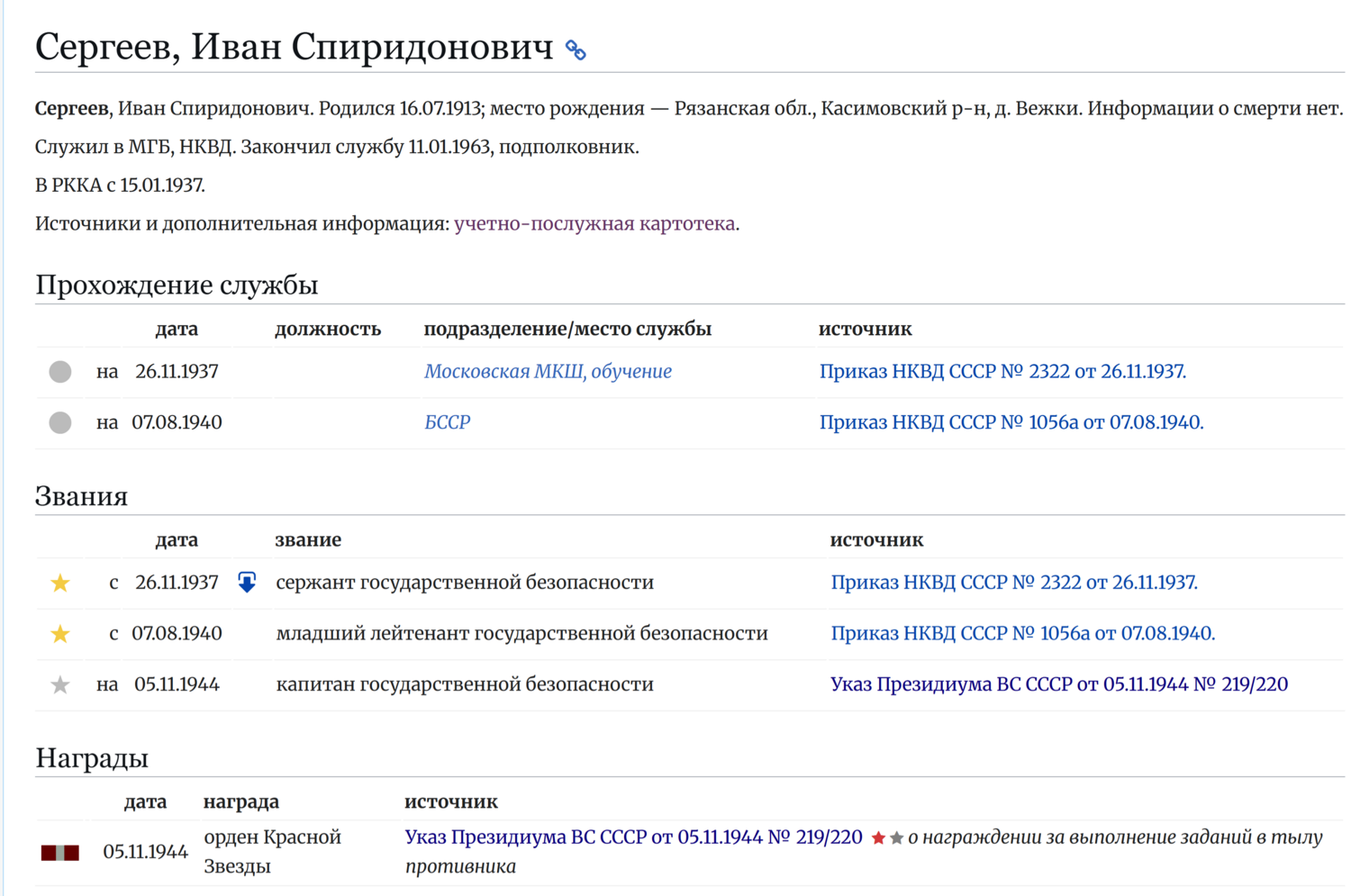The width and height of the screenshot is (1351, 896).
Task: Open Приказ НКВД № 2322 in the Звания table
Action: (1013, 583)
